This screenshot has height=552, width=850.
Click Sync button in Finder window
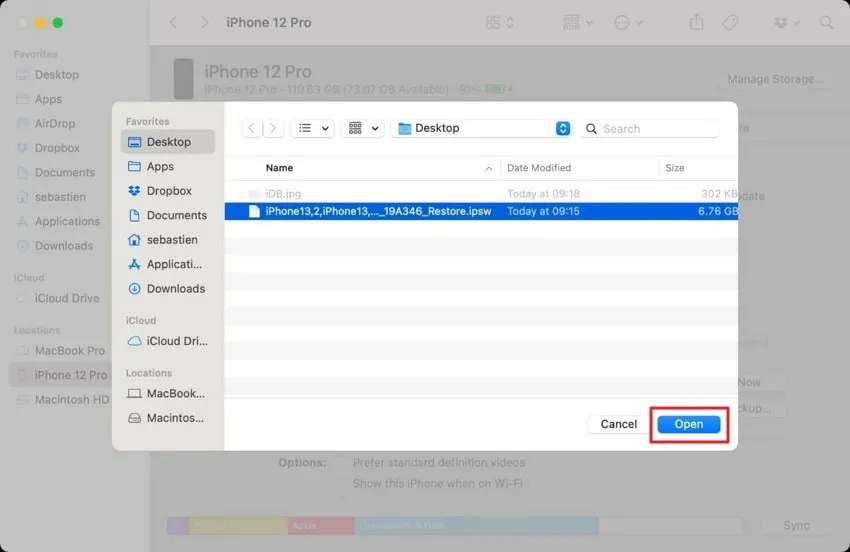pyautogui.click(x=796, y=525)
